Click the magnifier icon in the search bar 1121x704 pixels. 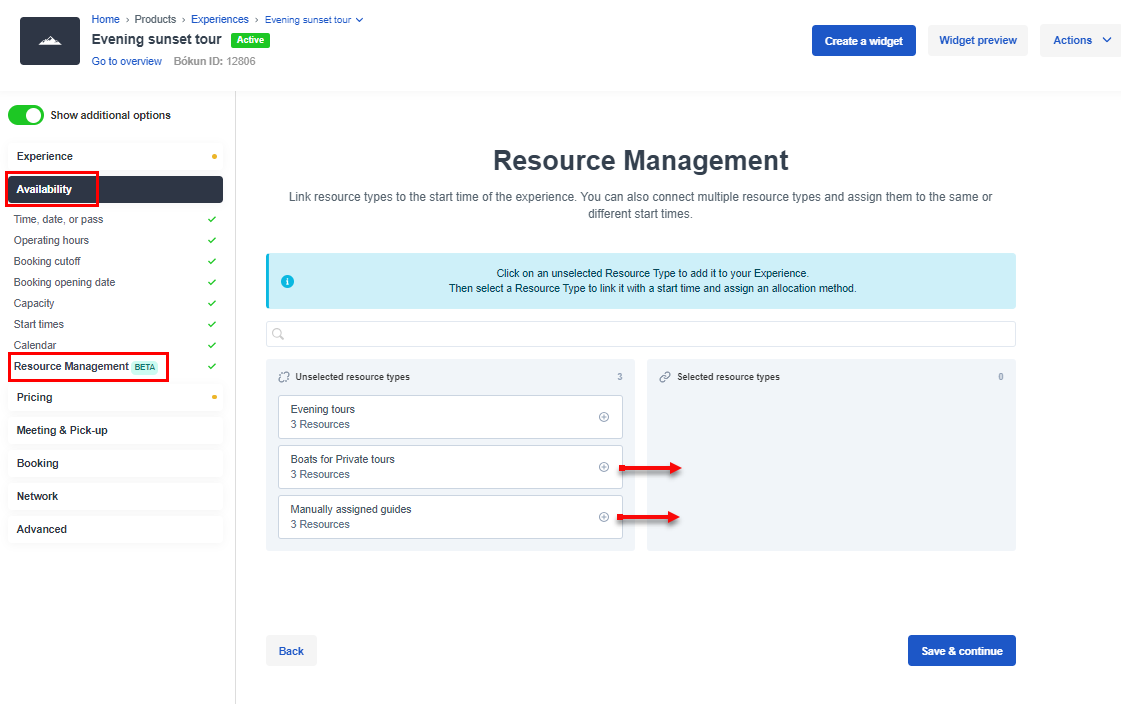point(278,333)
